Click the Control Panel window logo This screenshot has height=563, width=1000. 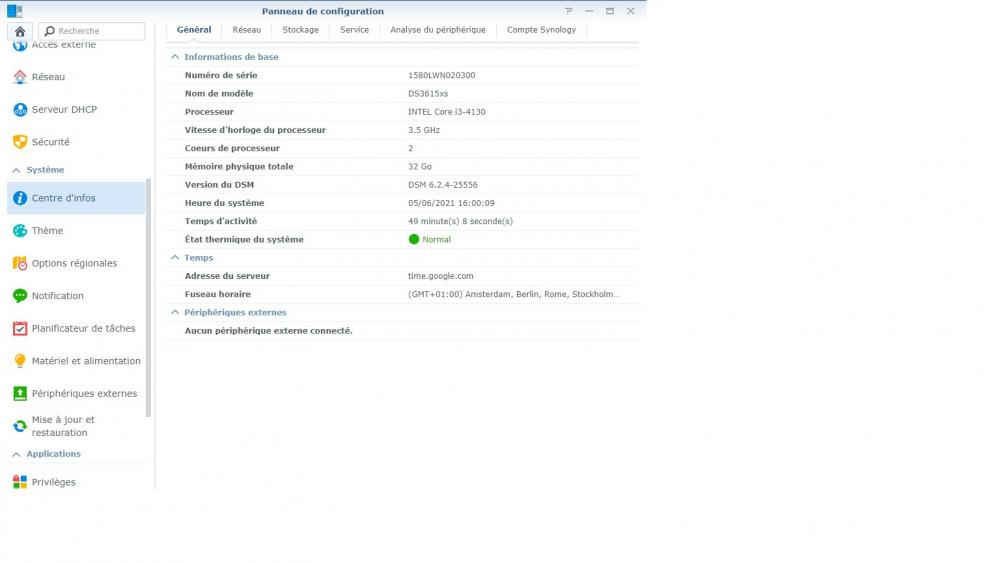[x=15, y=11]
